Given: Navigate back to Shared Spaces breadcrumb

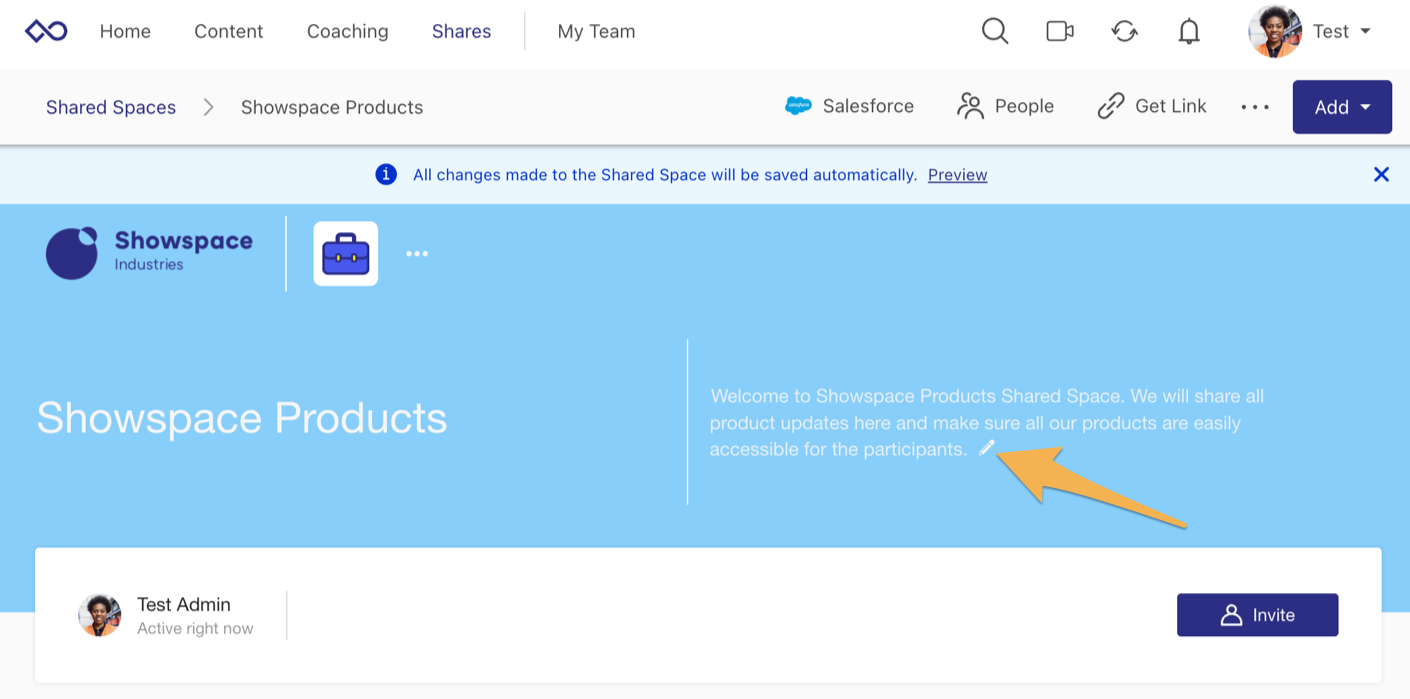Looking at the screenshot, I should [x=110, y=107].
